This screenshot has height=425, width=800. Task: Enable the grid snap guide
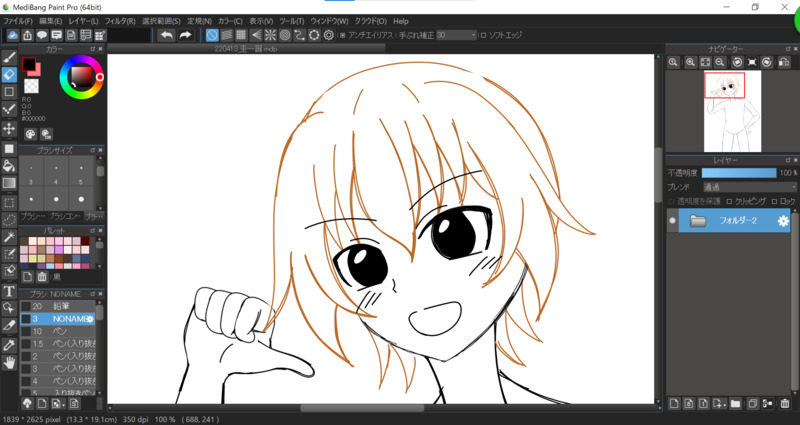point(241,35)
